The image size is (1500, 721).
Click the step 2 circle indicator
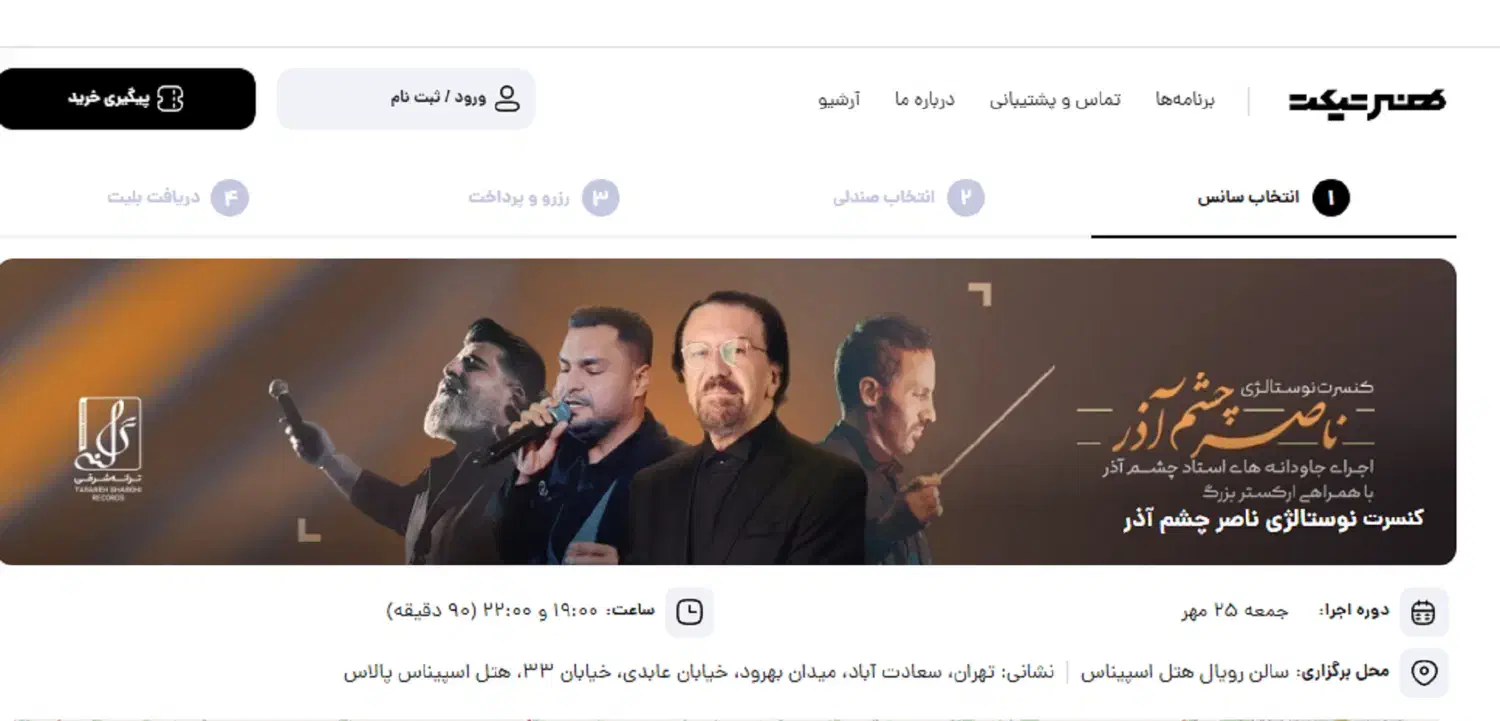click(966, 198)
